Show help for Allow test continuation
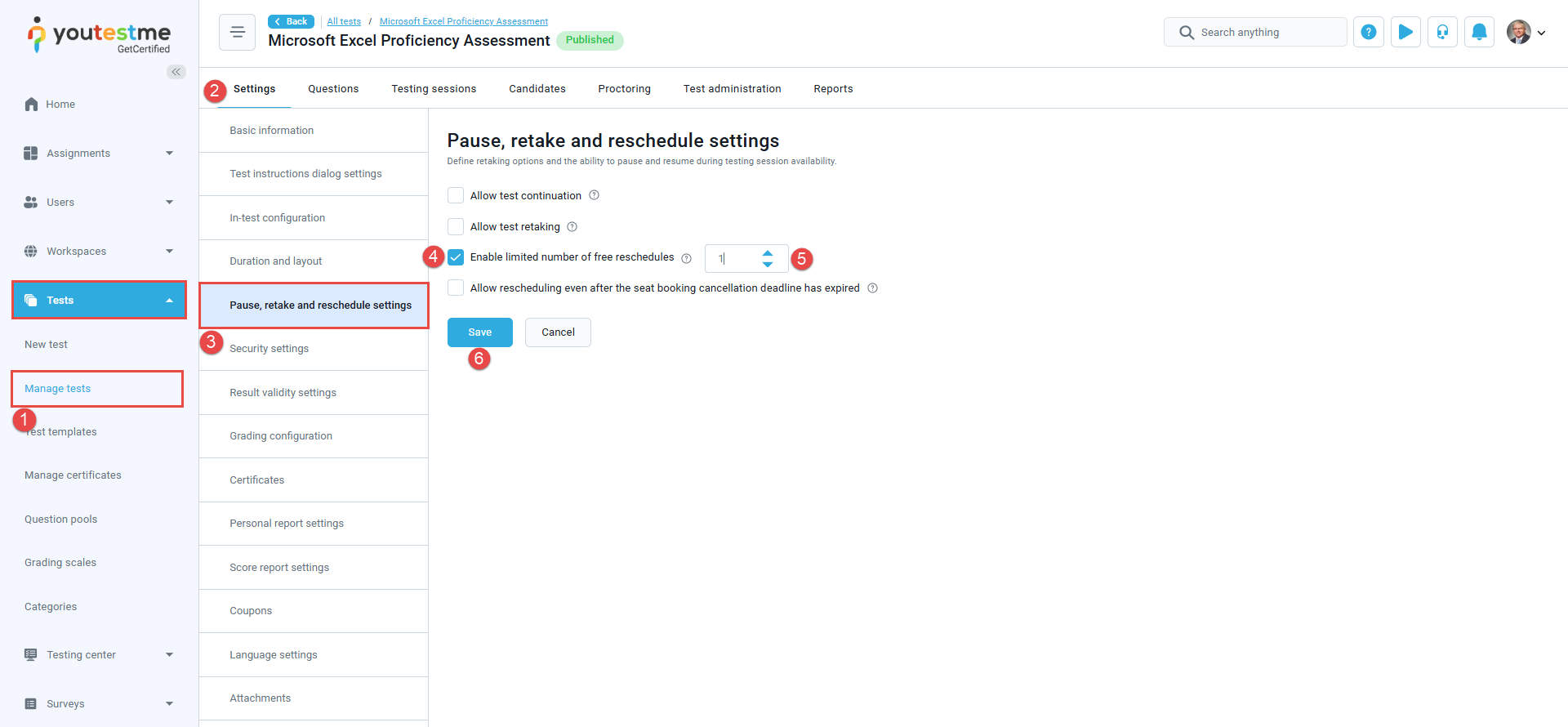 tap(595, 195)
